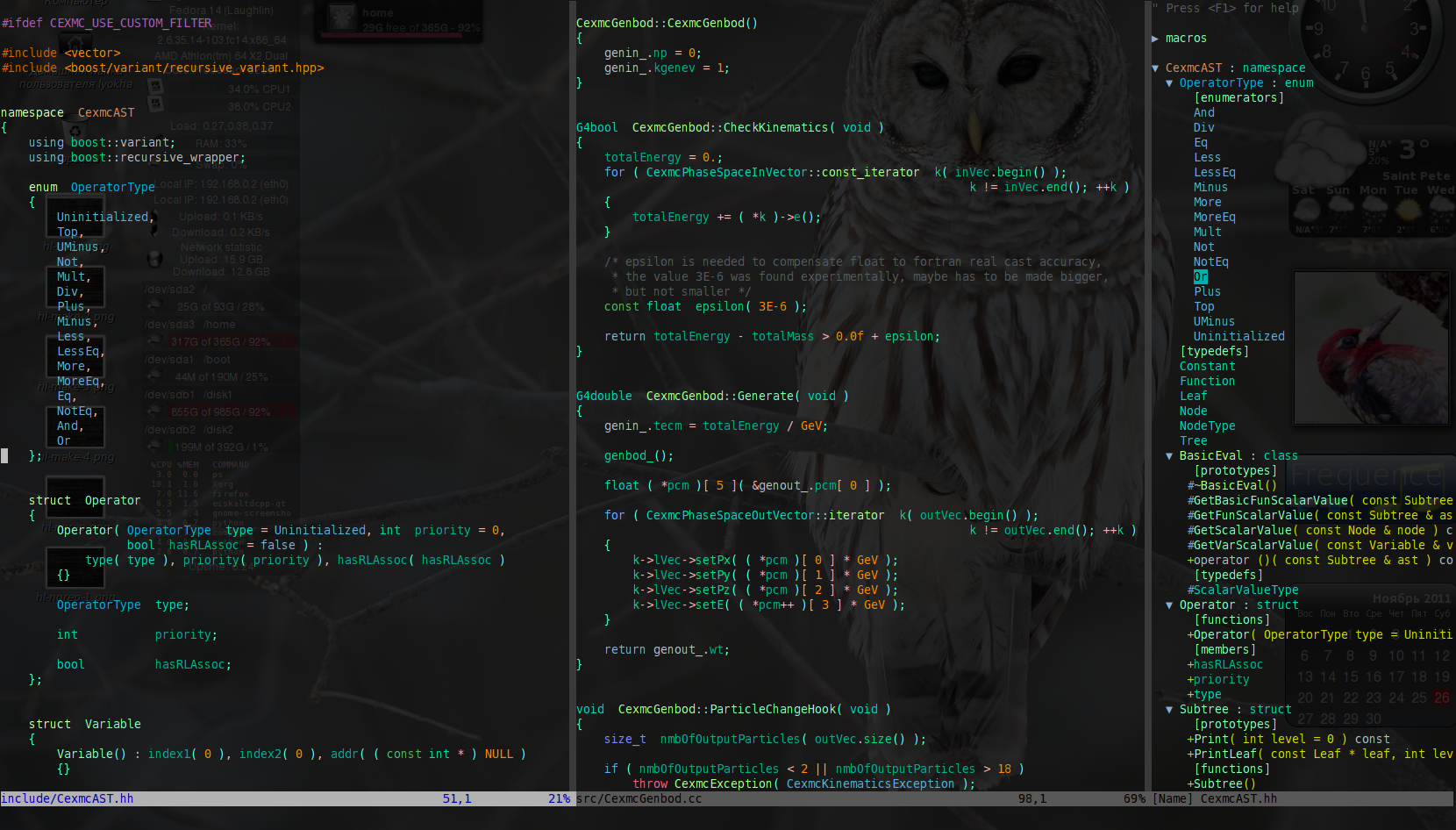This screenshot has width=1456, height=830.
Task: Jump to hasRLAssoc member tag
Action: coord(1225,664)
